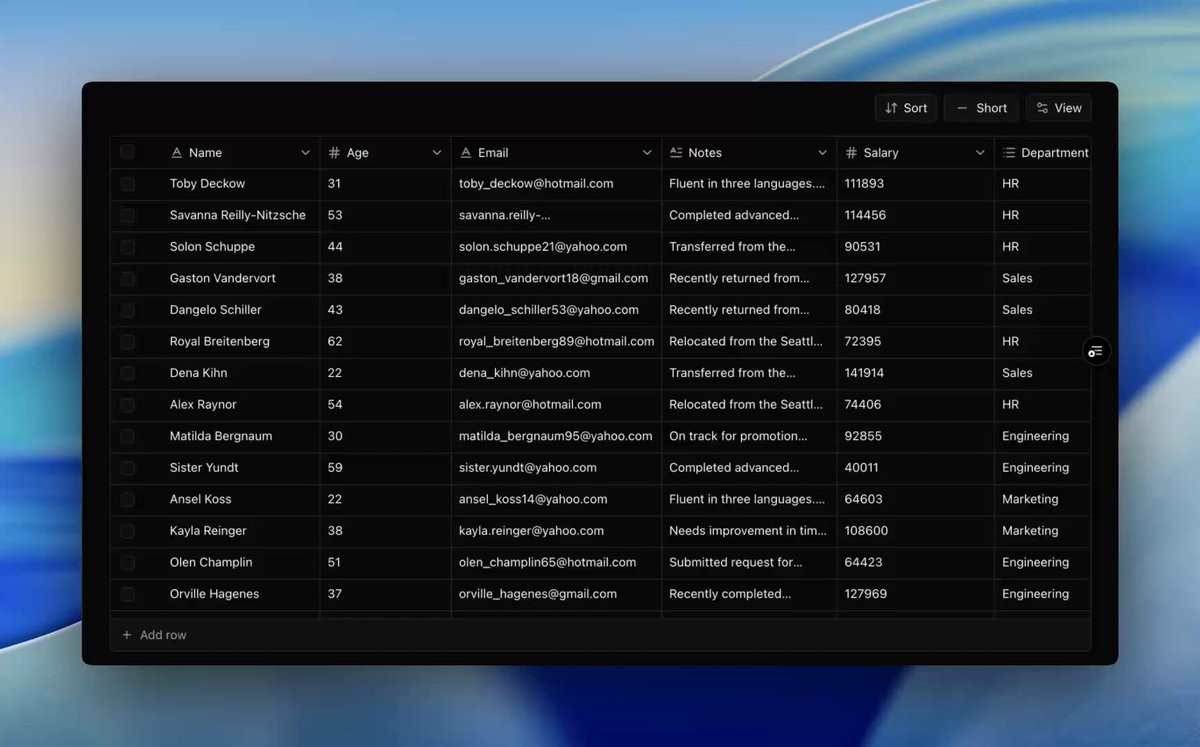Select the checkbox for Dena Kihn row
This screenshot has height=747, width=1200.
pyautogui.click(x=127, y=373)
